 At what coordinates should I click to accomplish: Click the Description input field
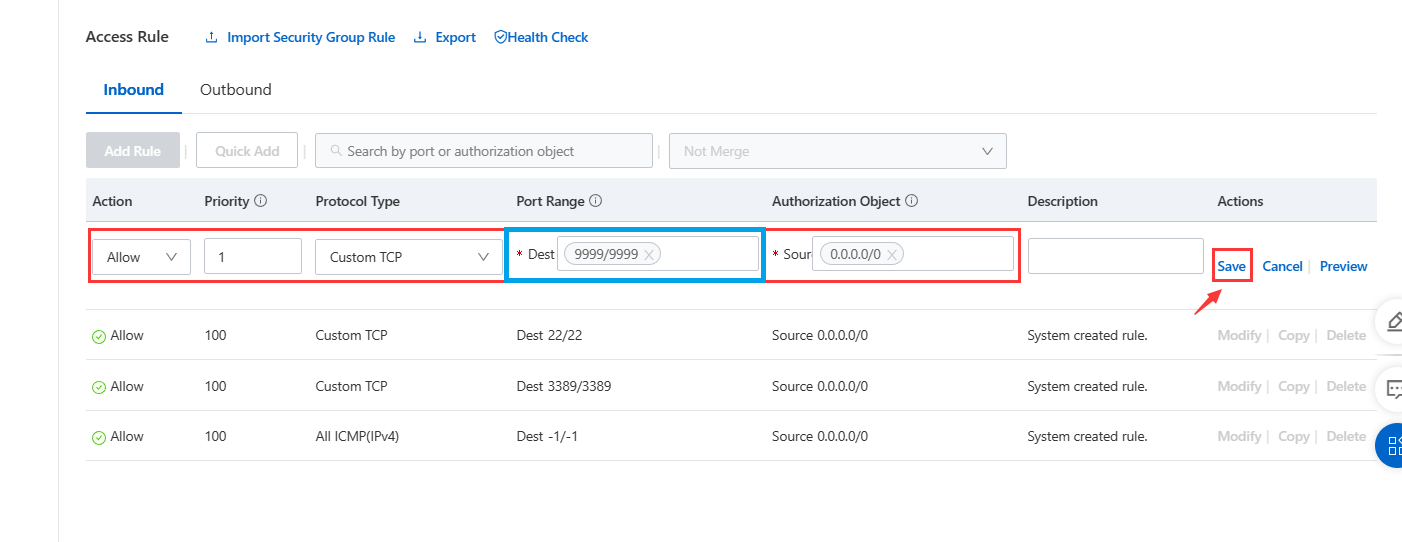[1115, 256]
